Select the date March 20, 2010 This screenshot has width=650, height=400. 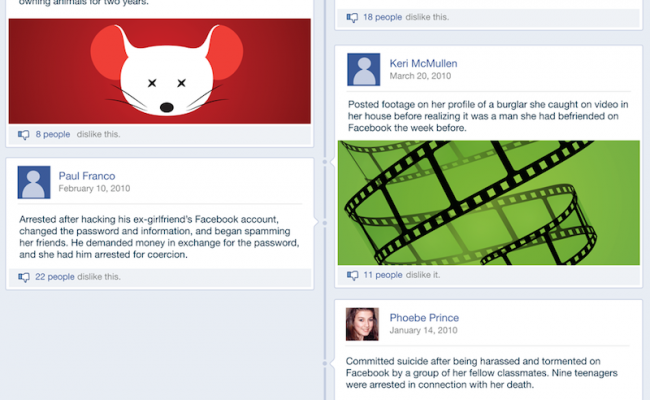coord(420,76)
